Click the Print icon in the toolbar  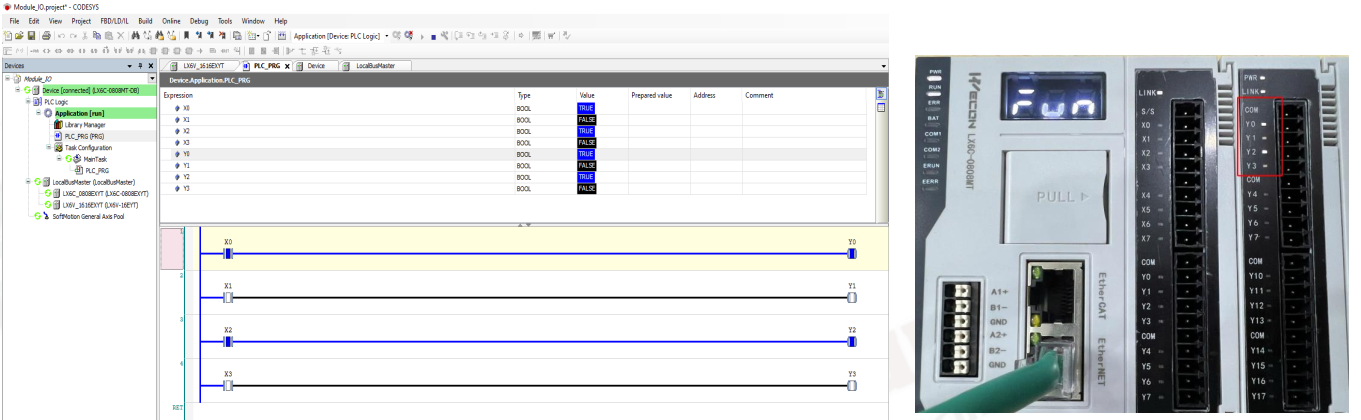click(x=46, y=35)
